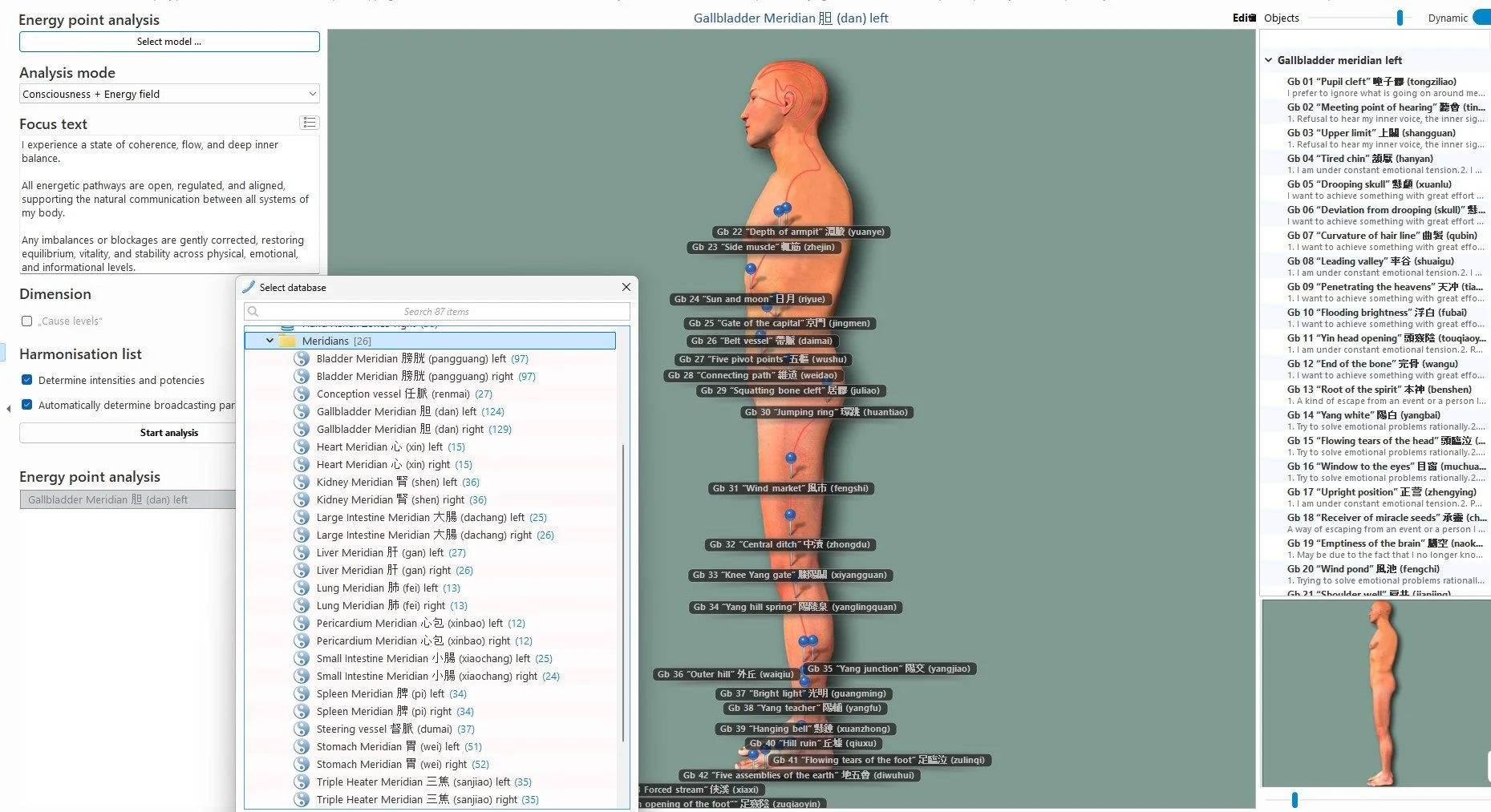Click the Gallbladder Meridian (dan) left entry field
This screenshot has width=1491, height=812.
[x=128, y=499]
